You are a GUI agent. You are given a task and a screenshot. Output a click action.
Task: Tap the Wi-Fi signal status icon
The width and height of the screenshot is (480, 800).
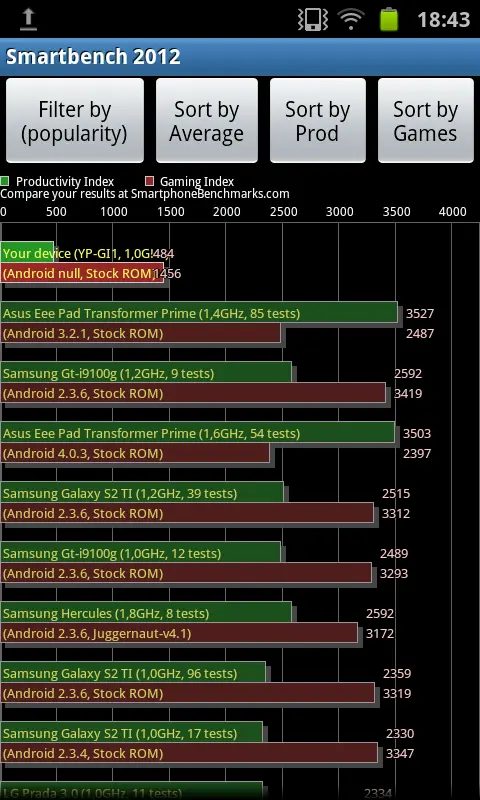[350, 20]
